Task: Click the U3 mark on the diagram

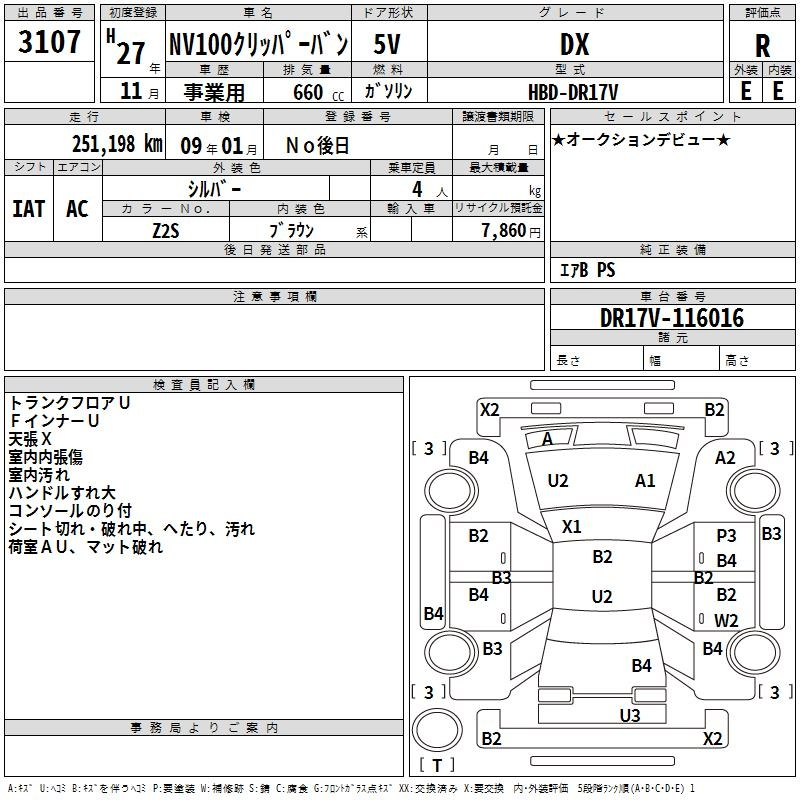Action: point(630,716)
